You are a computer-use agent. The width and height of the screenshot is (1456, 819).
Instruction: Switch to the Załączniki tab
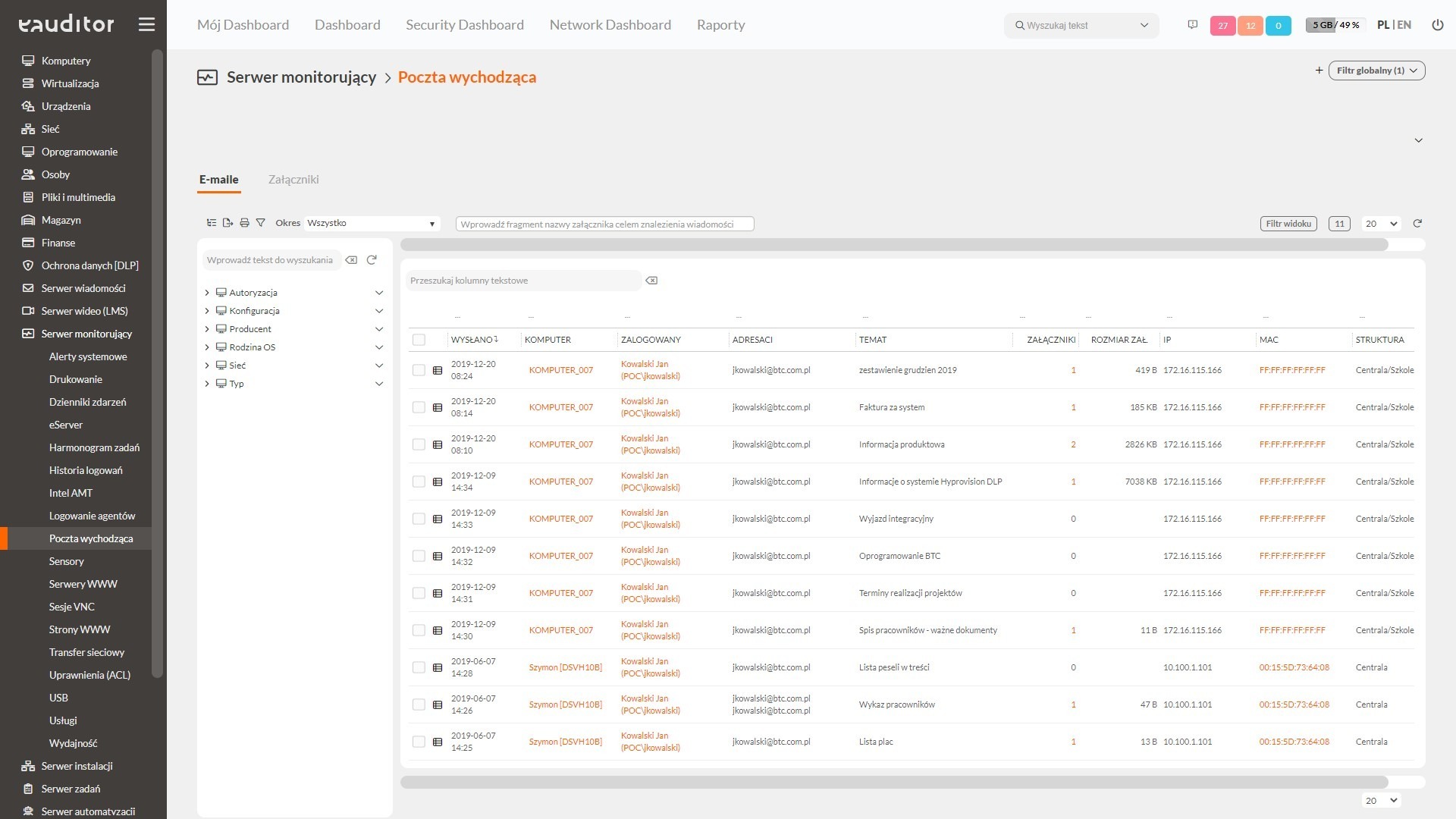click(x=294, y=179)
